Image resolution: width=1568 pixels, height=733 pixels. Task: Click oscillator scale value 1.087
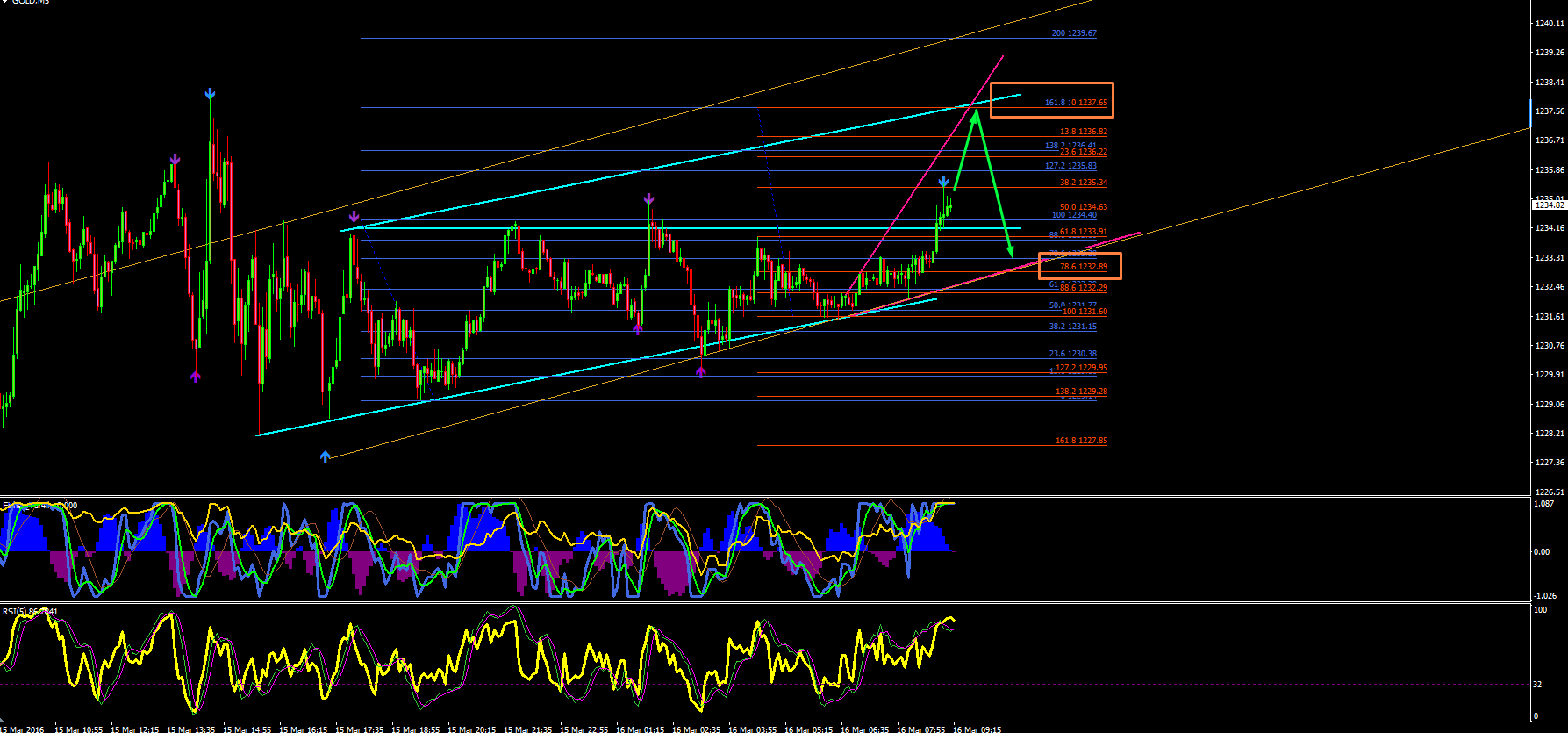1543,504
